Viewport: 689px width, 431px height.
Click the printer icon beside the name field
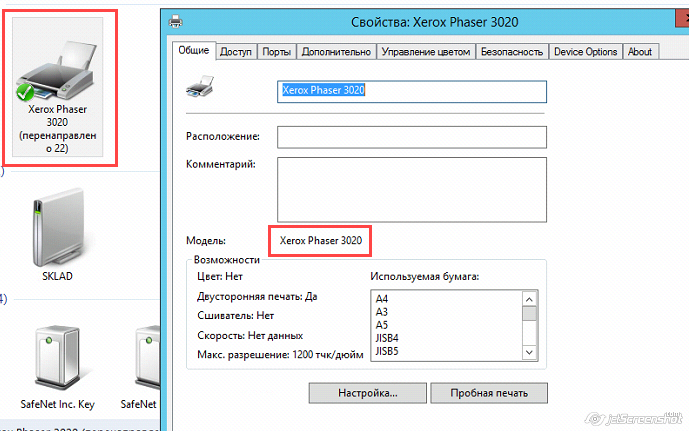[x=200, y=91]
